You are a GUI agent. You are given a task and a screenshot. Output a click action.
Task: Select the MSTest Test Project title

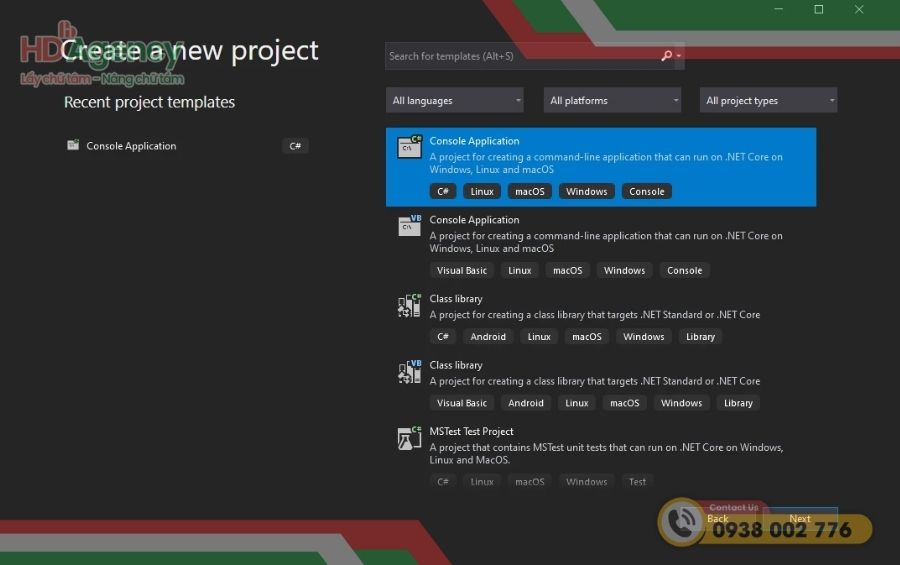point(471,431)
